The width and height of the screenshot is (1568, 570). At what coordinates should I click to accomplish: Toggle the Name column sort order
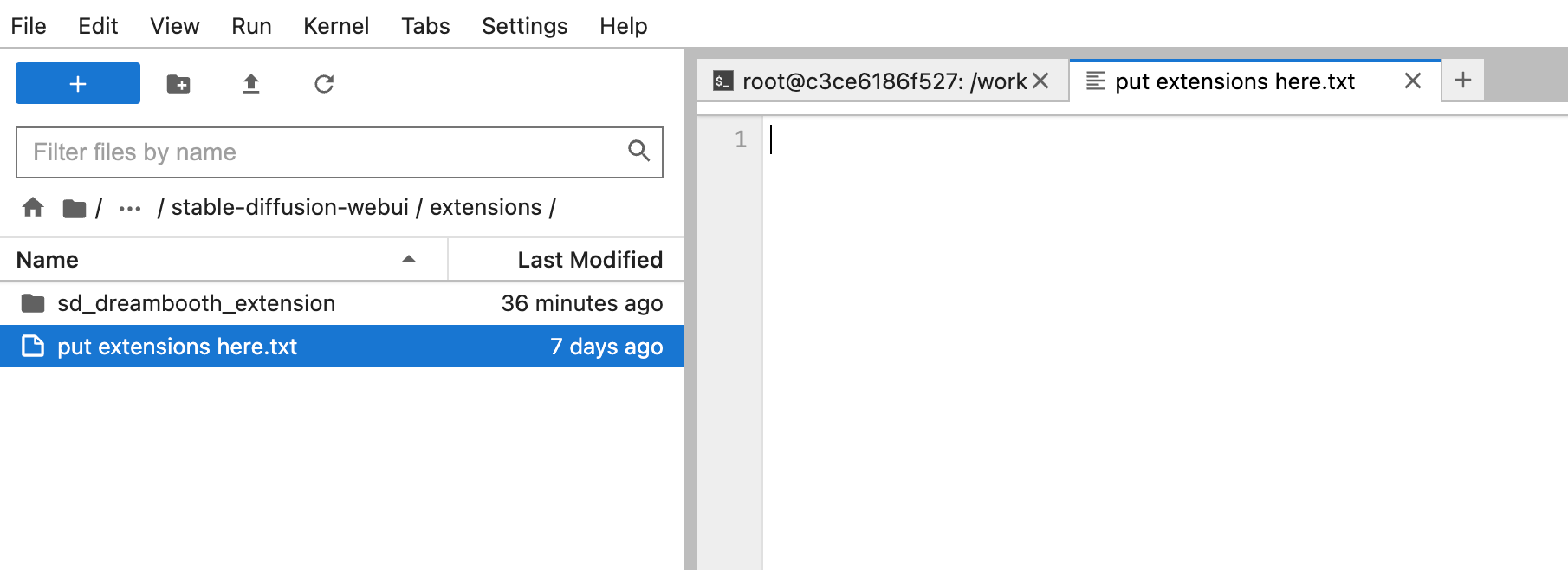tap(48, 259)
